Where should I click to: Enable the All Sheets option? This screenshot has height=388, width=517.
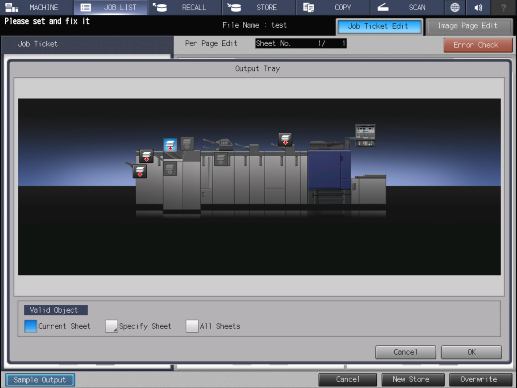coord(213,326)
